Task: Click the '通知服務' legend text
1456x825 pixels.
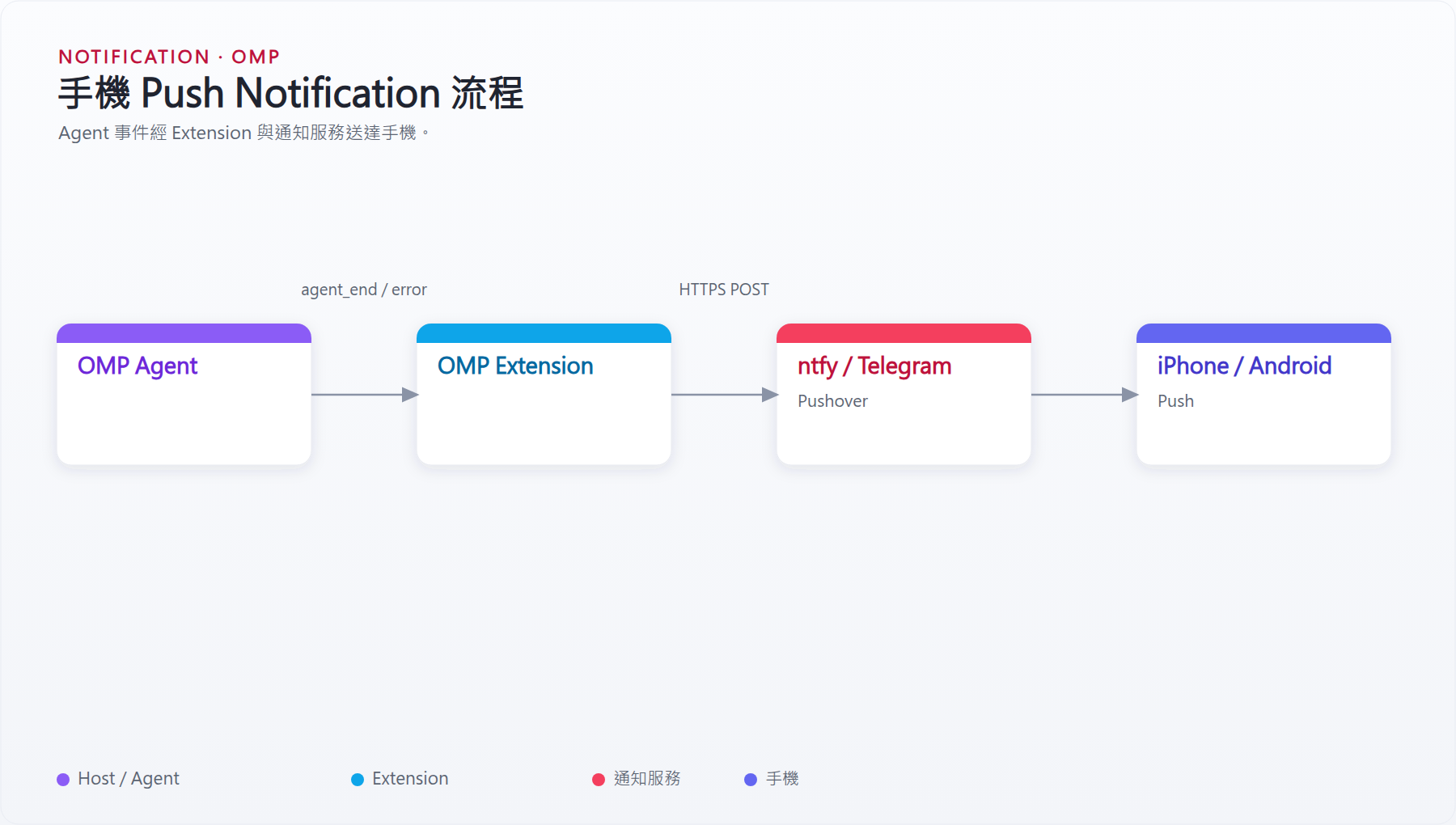Action: 647,779
